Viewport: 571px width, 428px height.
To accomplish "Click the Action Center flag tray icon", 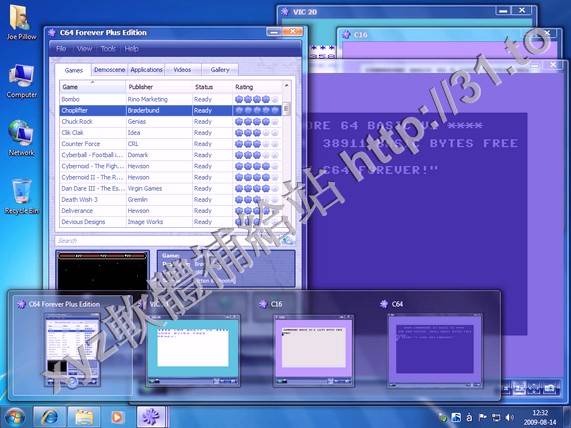I will click(x=483, y=417).
